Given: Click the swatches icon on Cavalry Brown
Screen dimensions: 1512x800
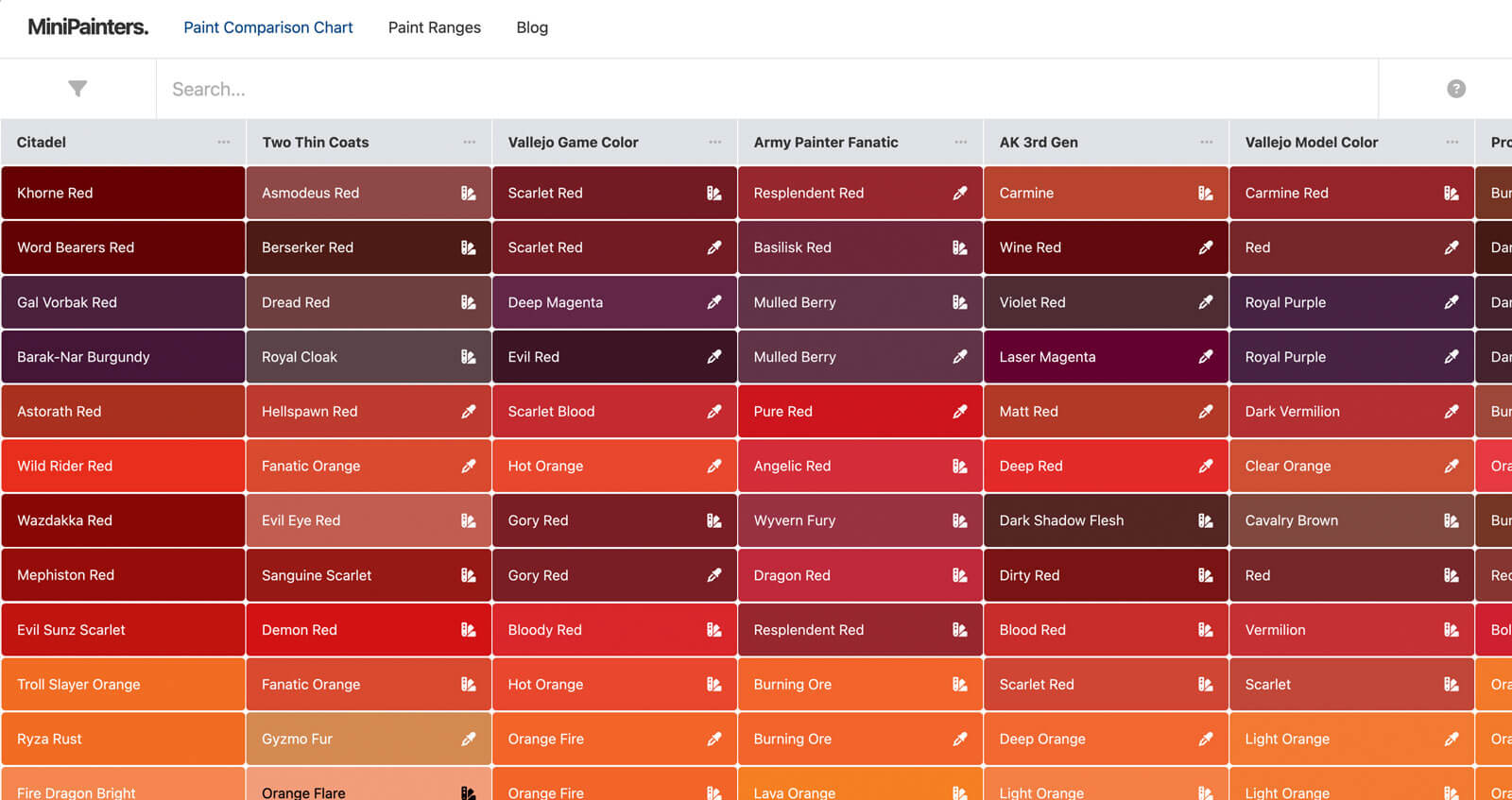Looking at the screenshot, I should tap(1451, 520).
